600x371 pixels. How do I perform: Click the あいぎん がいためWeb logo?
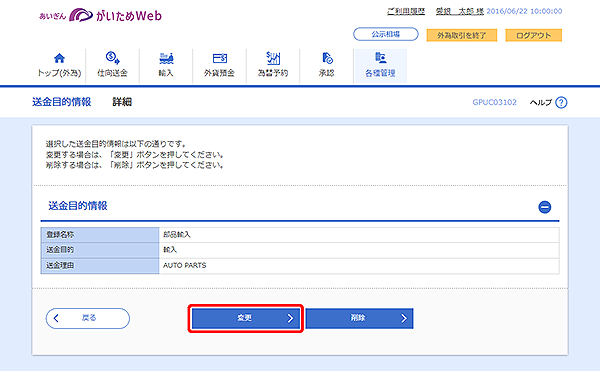100,15
